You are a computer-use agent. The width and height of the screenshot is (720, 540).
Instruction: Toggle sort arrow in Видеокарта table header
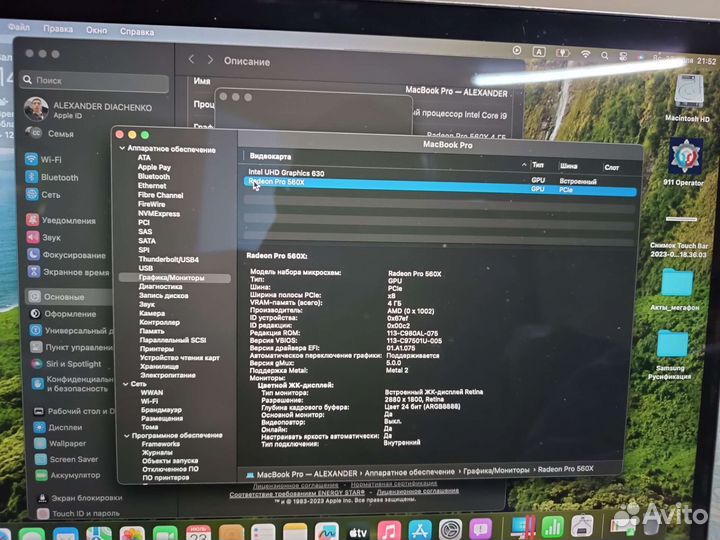(x=524, y=164)
